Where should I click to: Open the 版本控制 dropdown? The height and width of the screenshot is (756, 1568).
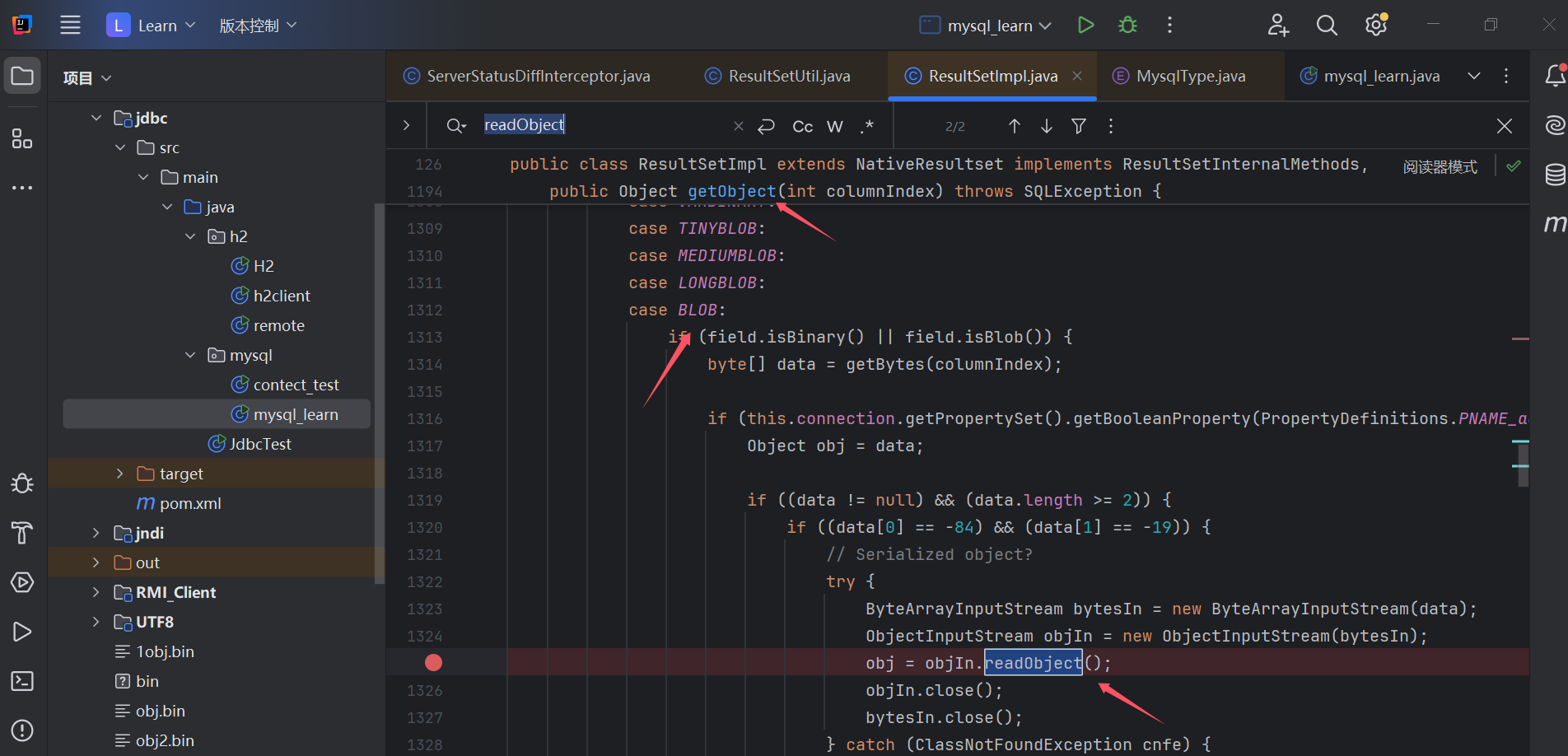(x=258, y=26)
